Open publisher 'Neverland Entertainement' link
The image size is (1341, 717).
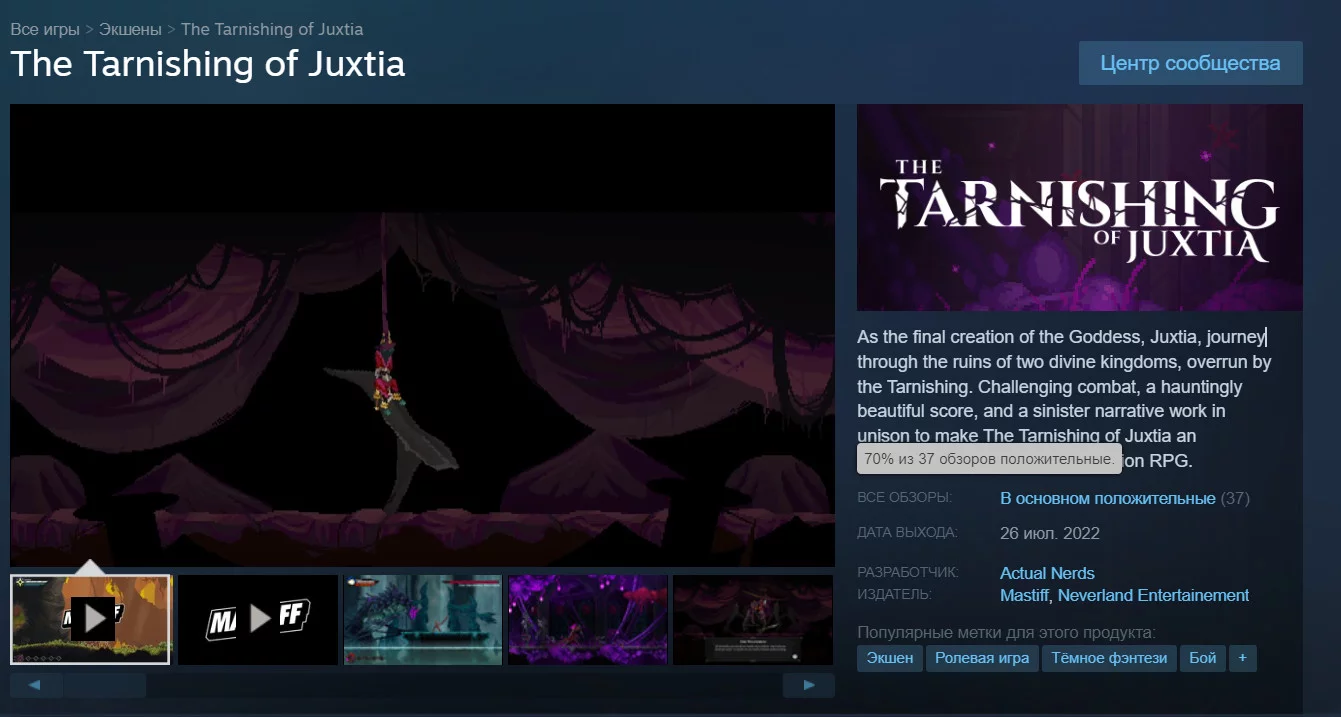point(1153,595)
